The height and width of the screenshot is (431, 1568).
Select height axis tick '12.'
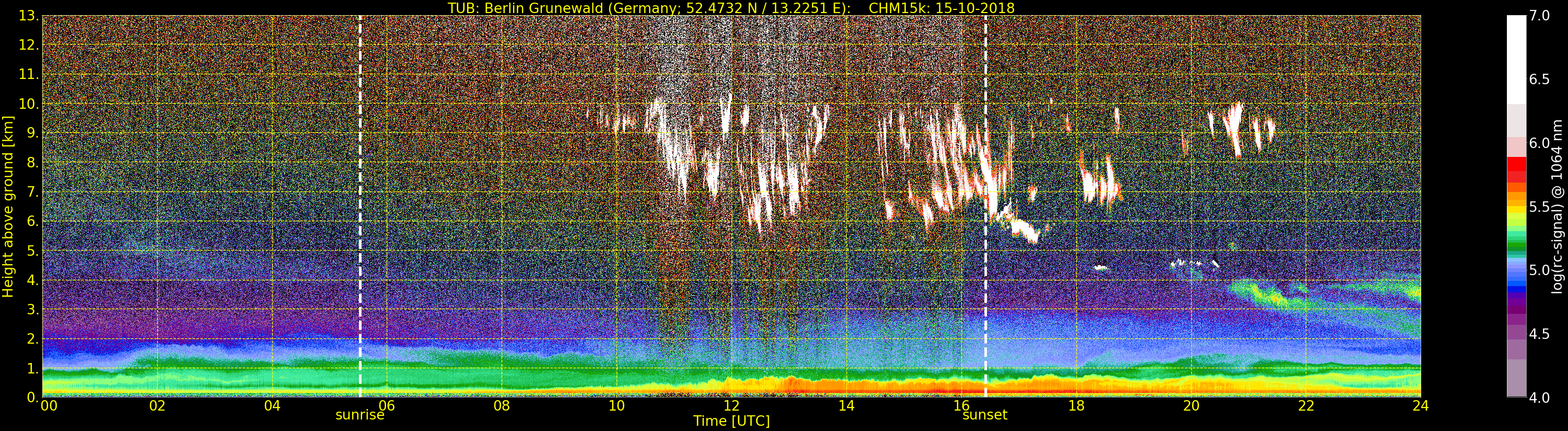coord(29,45)
